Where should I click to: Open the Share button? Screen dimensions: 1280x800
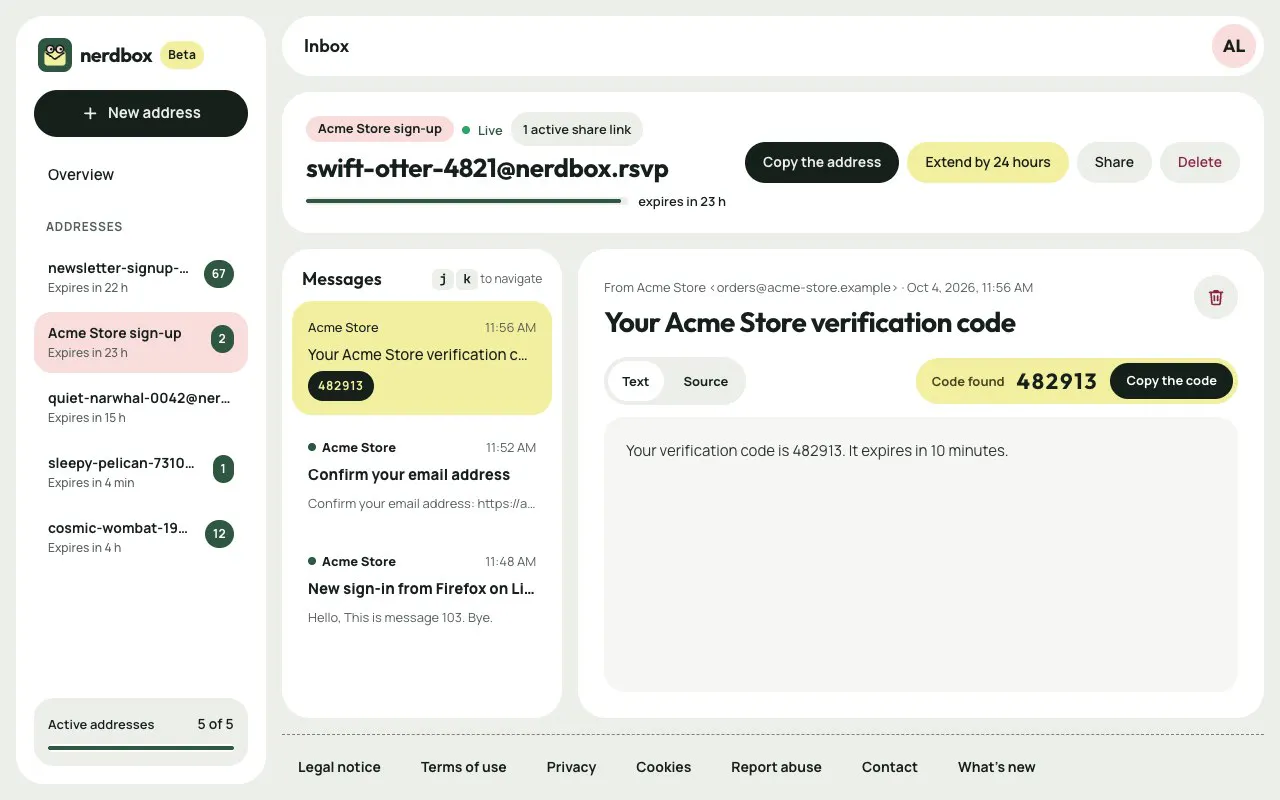(x=1114, y=162)
